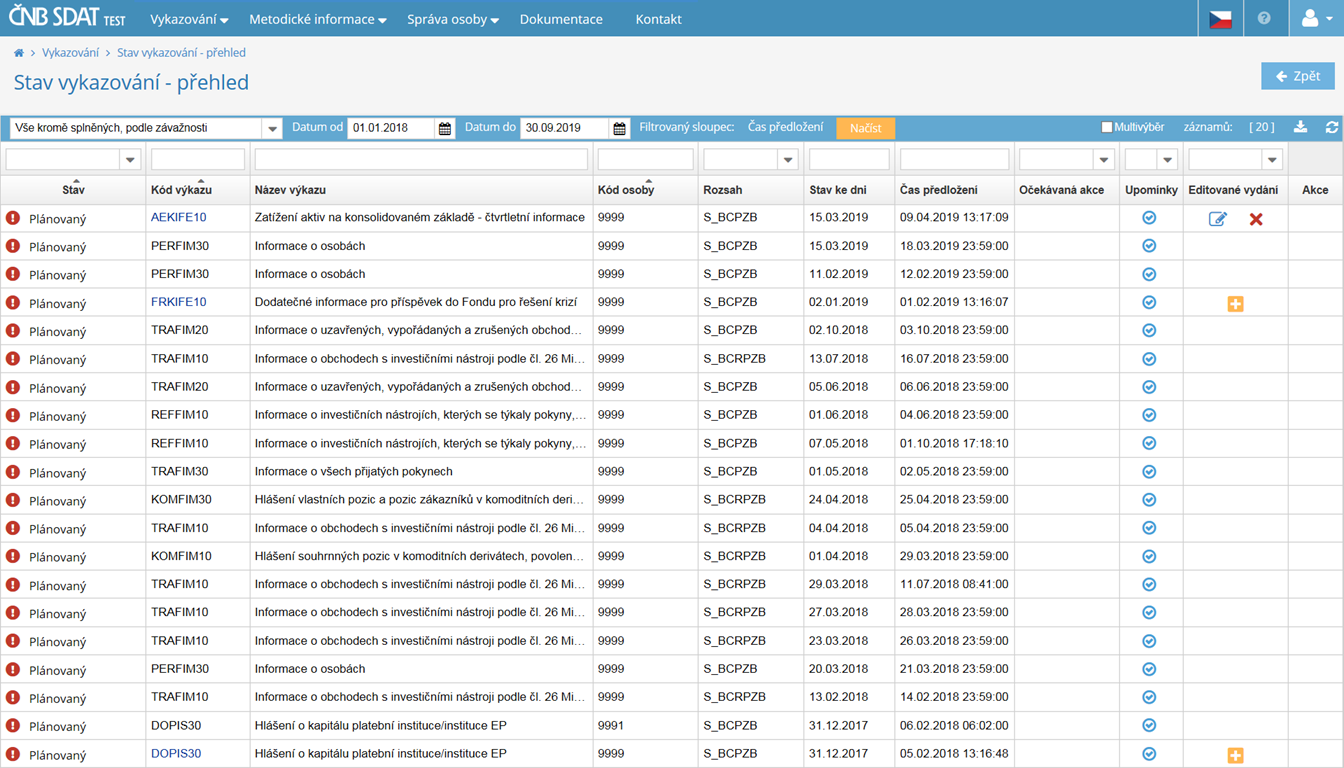Click red alert icon in FRKIFE10 row
Image resolution: width=1344 pixels, height=768 pixels.
pyautogui.click(x=13, y=302)
